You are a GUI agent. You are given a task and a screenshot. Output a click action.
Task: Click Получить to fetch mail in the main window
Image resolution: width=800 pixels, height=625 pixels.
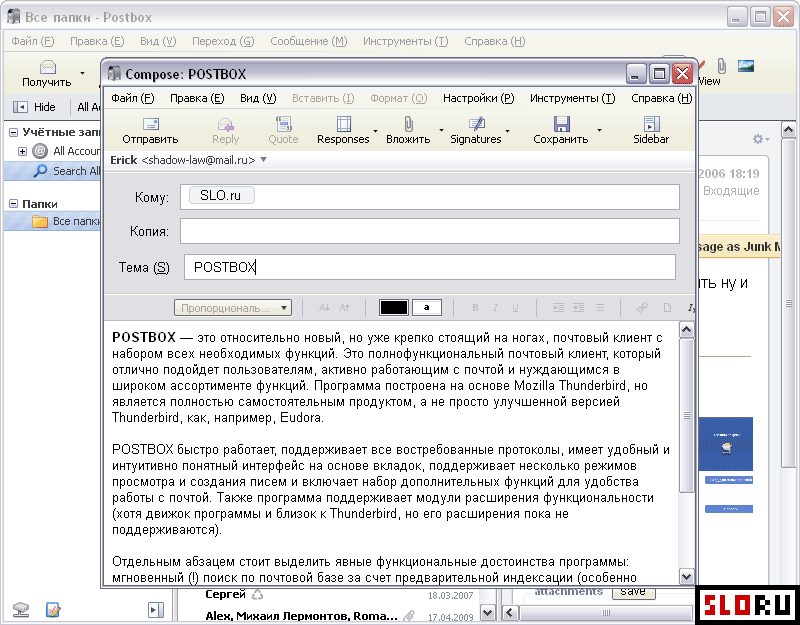click(47, 74)
